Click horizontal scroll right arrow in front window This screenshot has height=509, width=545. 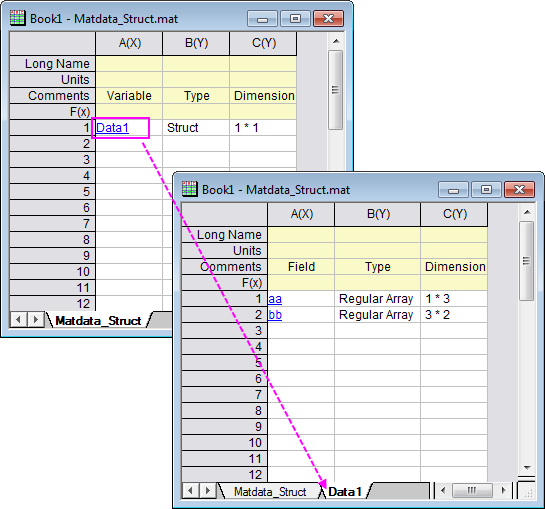click(503, 491)
